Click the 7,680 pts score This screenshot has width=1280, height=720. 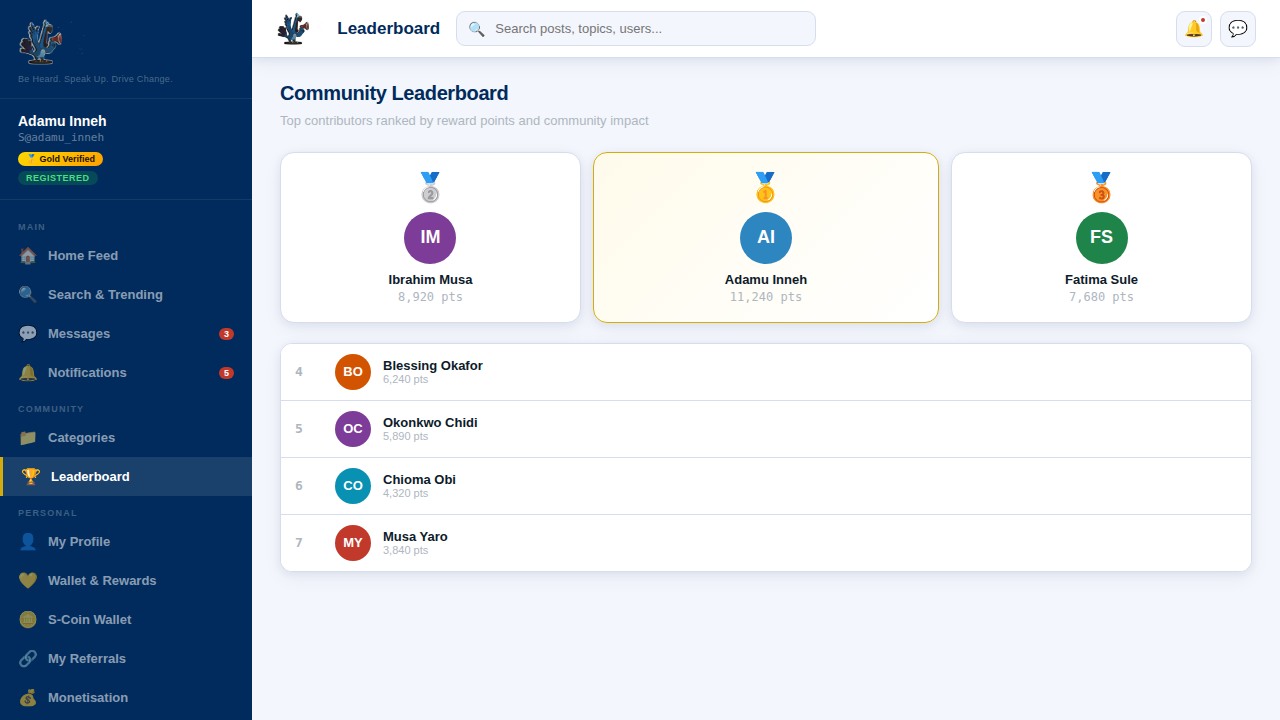tap(1101, 297)
